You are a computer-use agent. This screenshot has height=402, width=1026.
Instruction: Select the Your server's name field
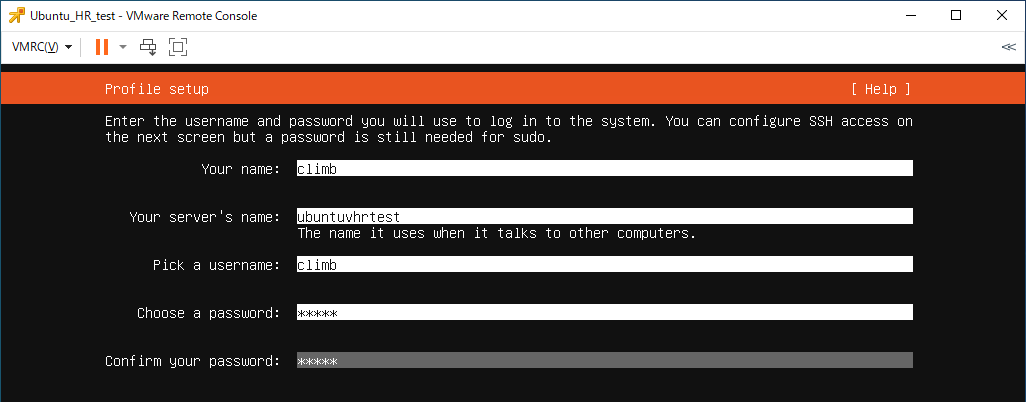click(x=605, y=216)
